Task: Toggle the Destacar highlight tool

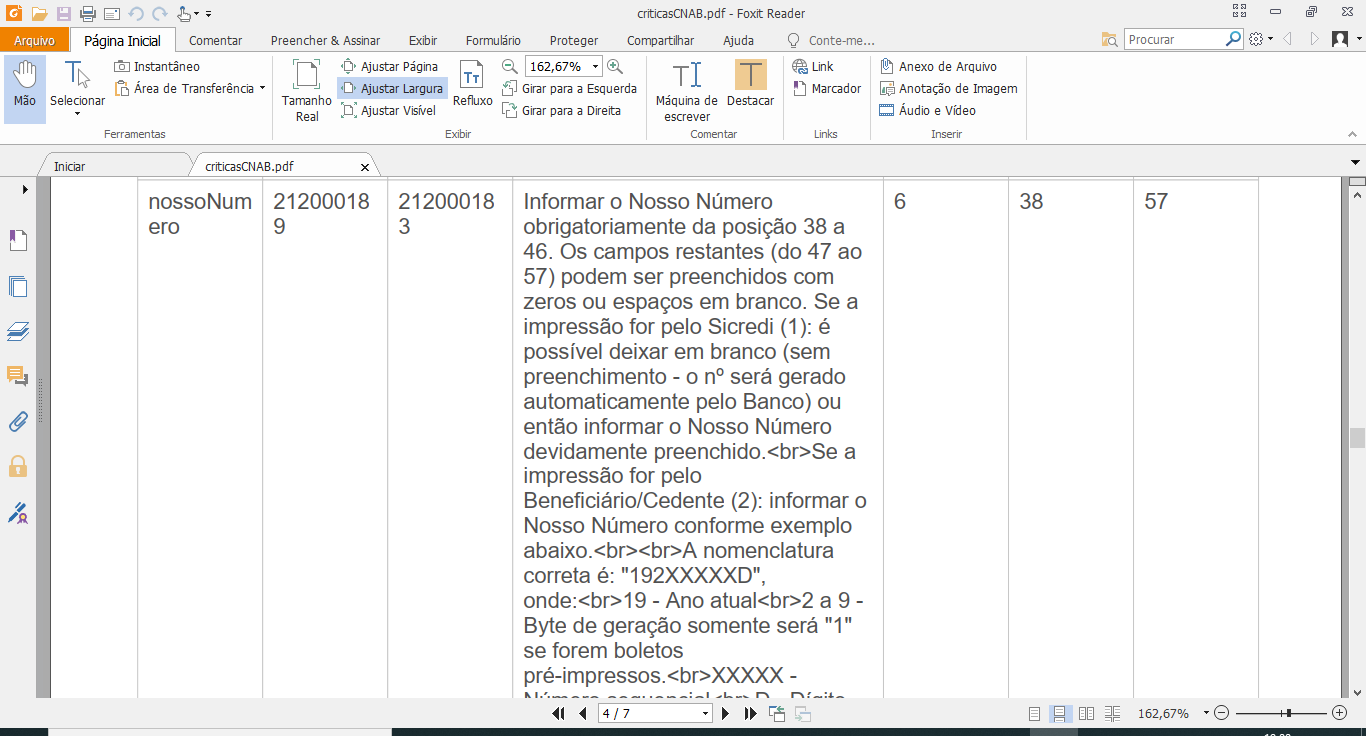Action: [x=750, y=84]
